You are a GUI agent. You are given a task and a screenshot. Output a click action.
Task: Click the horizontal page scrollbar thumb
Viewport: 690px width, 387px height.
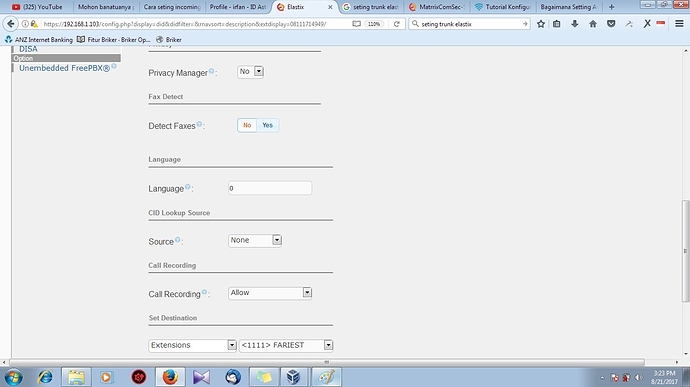pos(327,362)
